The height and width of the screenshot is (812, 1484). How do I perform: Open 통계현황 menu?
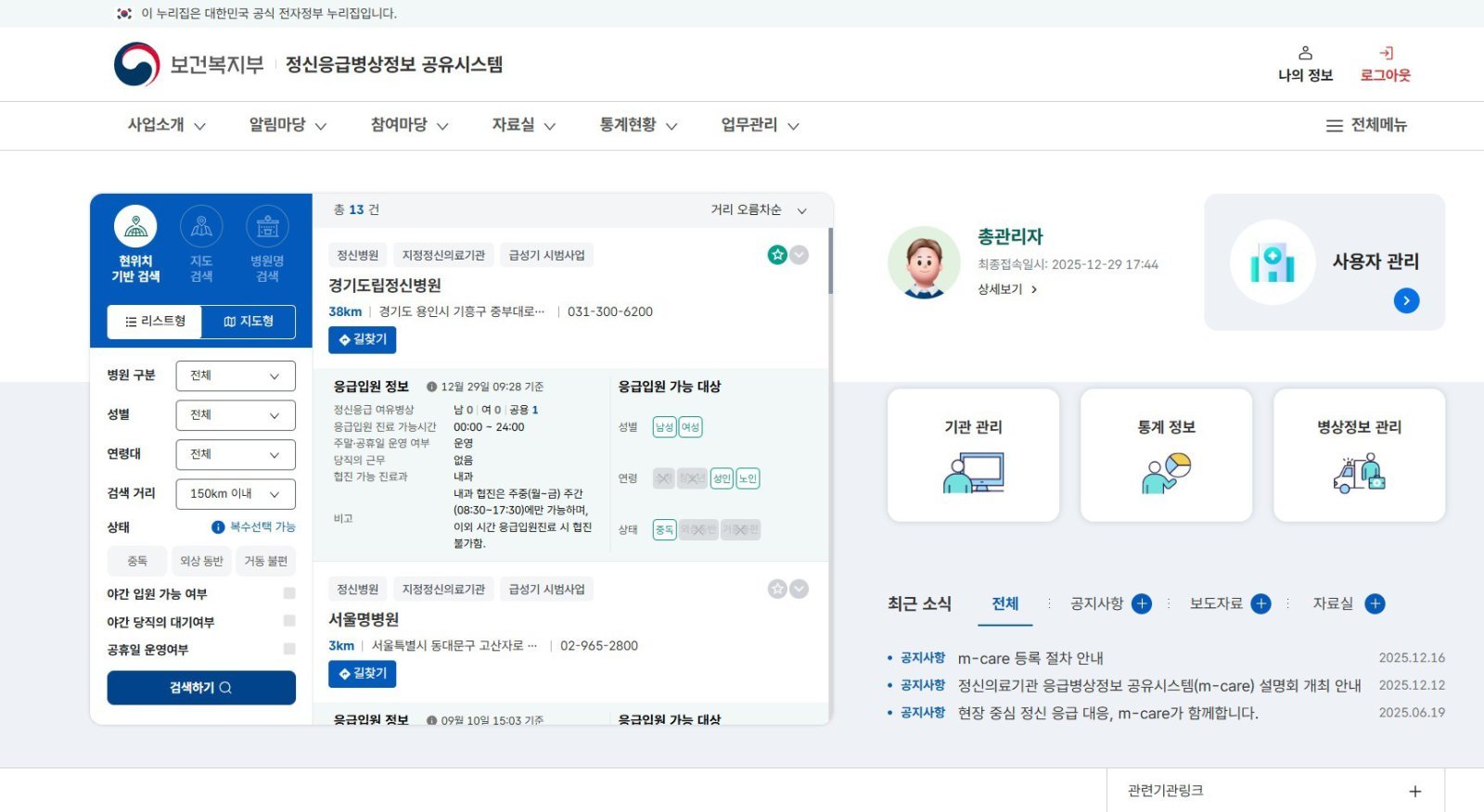tap(638, 125)
